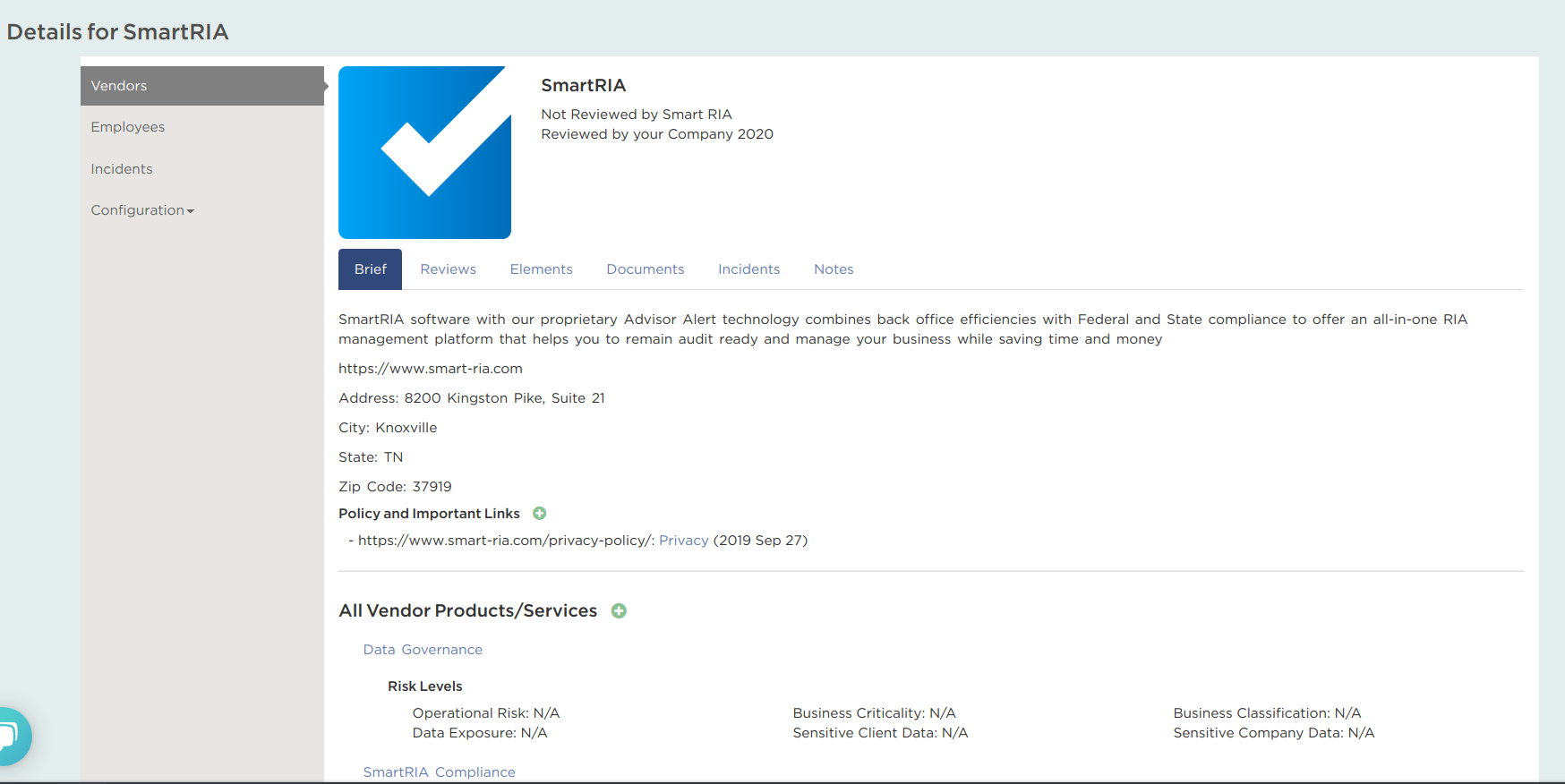The height and width of the screenshot is (784, 1565).
Task: Switch to the Documents tab
Action: pos(646,269)
